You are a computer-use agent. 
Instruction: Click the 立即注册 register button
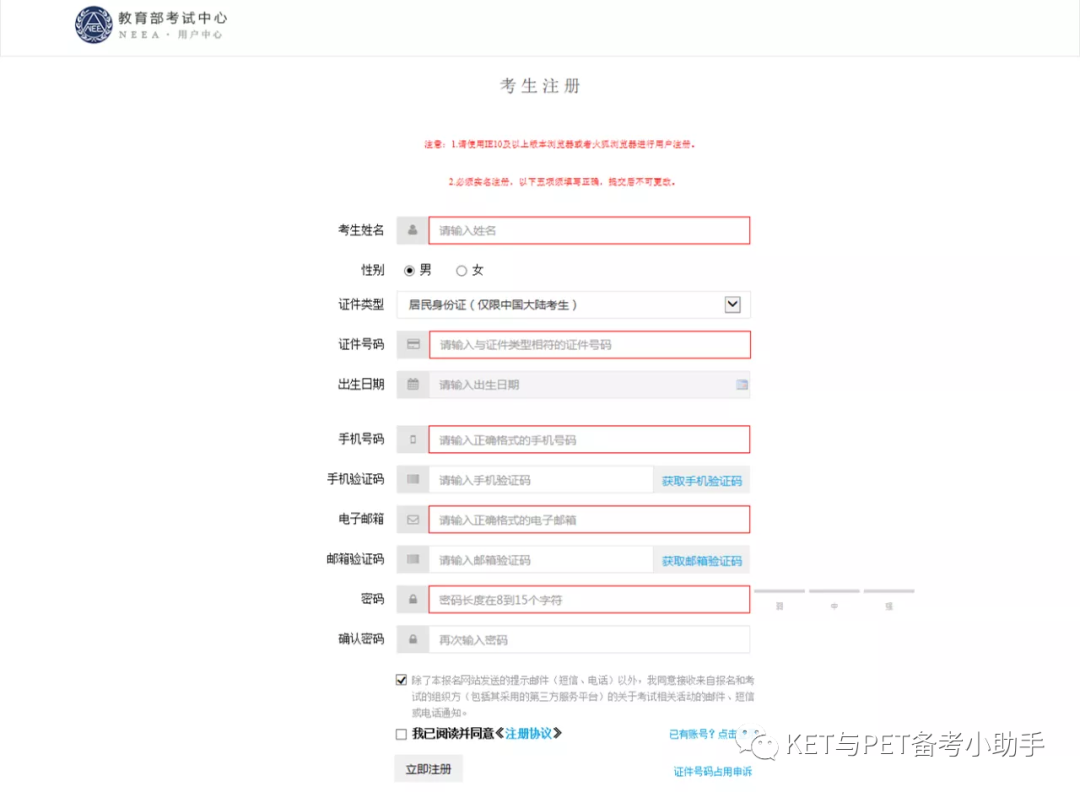point(428,769)
